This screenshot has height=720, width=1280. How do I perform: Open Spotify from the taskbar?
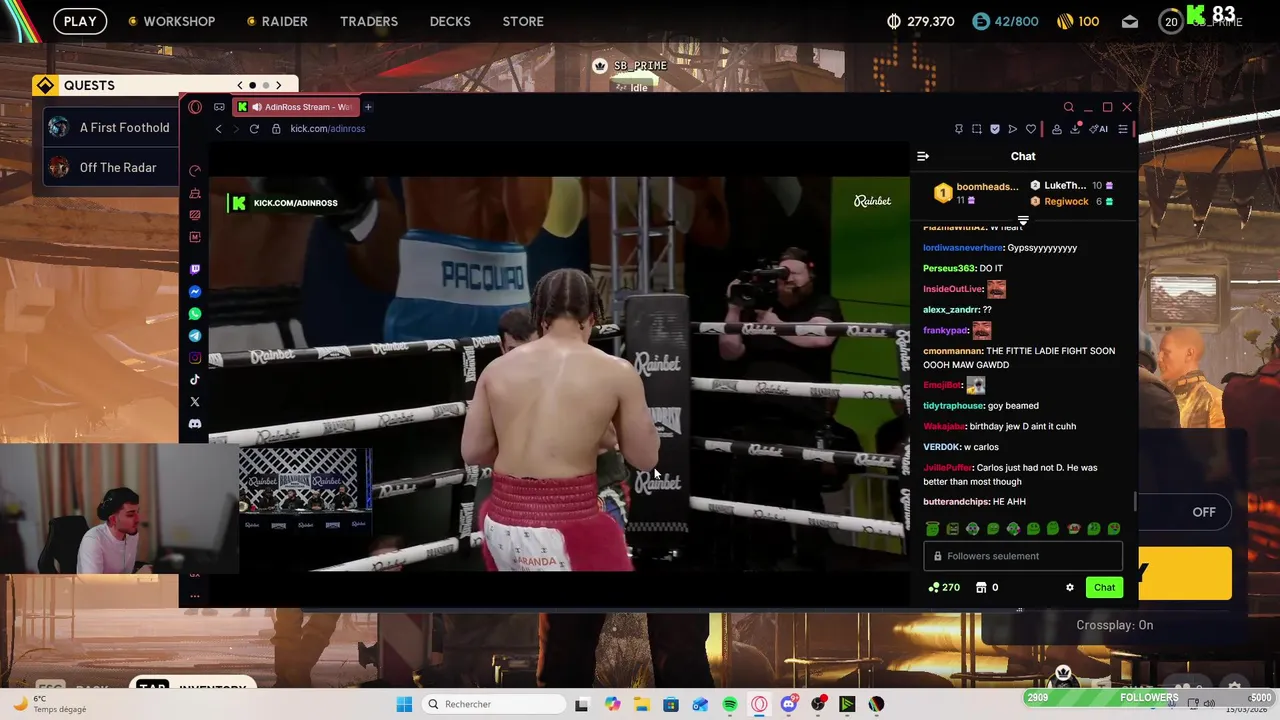click(730, 704)
